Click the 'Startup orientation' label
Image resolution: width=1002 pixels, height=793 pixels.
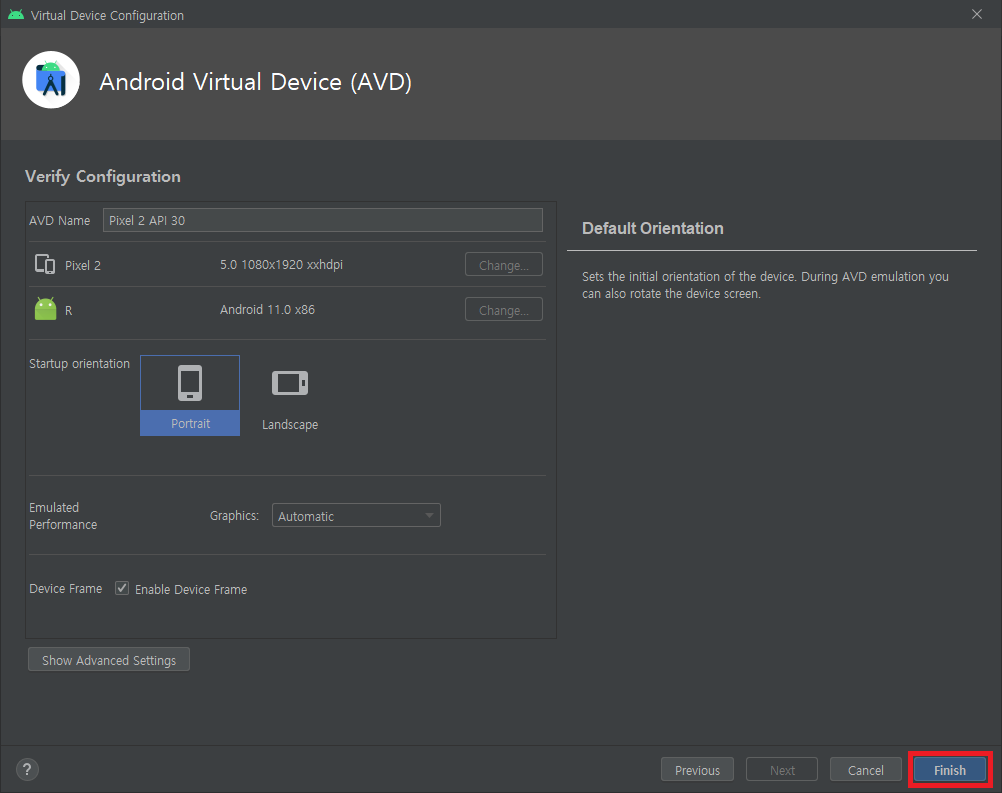(x=79, y=363)
